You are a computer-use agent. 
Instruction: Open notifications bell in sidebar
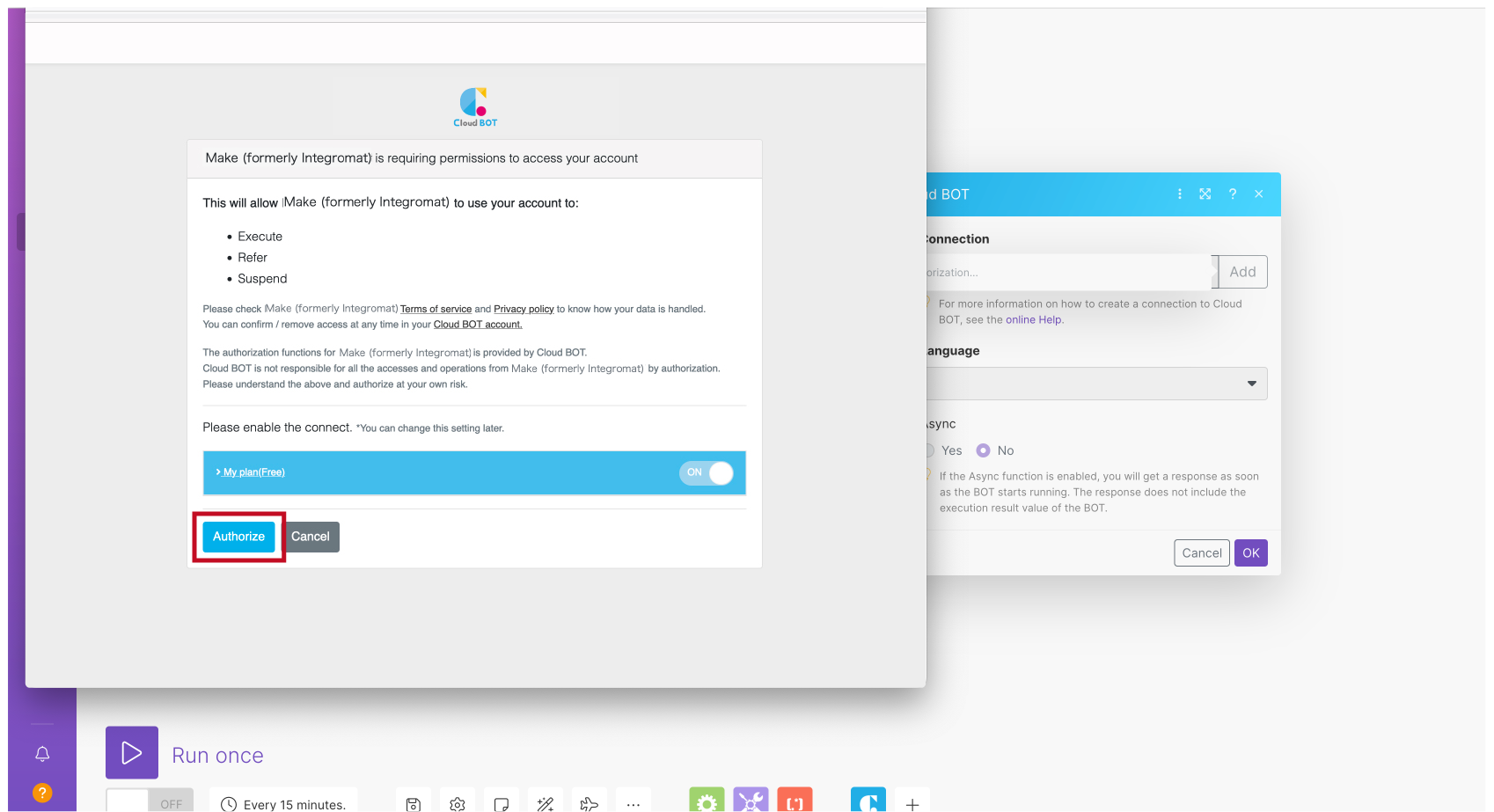click(x=42, y=754)
